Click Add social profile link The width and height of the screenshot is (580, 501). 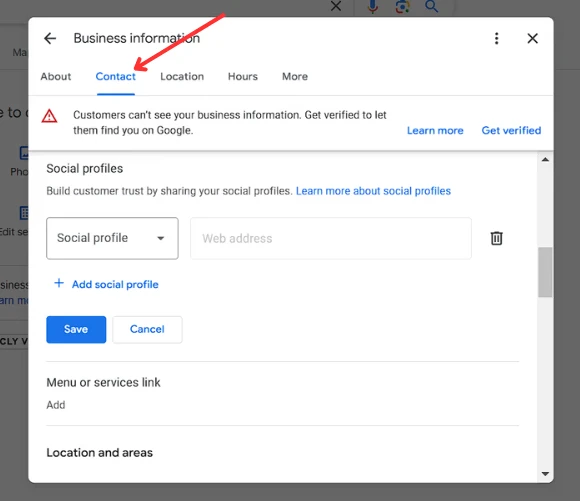[115, 284]
